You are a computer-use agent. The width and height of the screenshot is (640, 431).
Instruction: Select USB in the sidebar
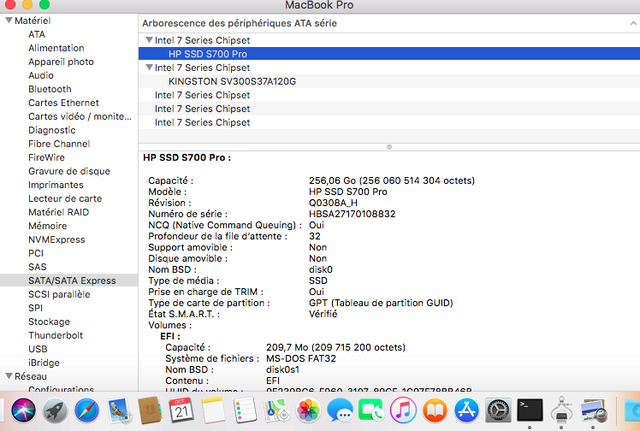38,349
